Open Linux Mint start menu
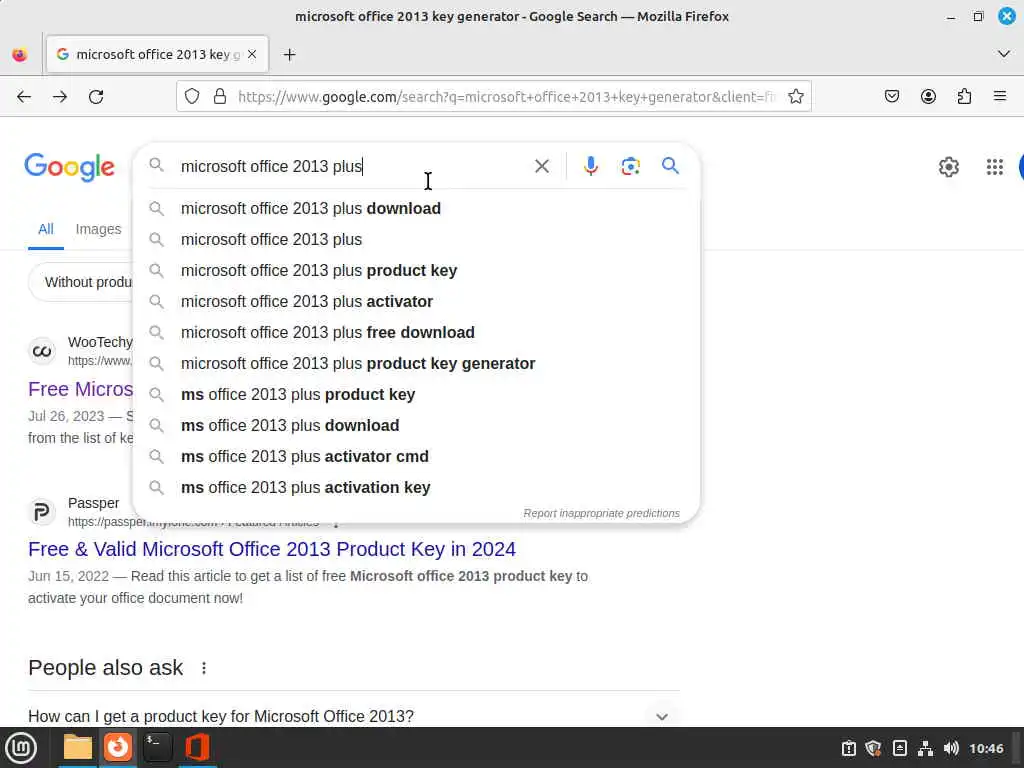 [x=21, y=747]
